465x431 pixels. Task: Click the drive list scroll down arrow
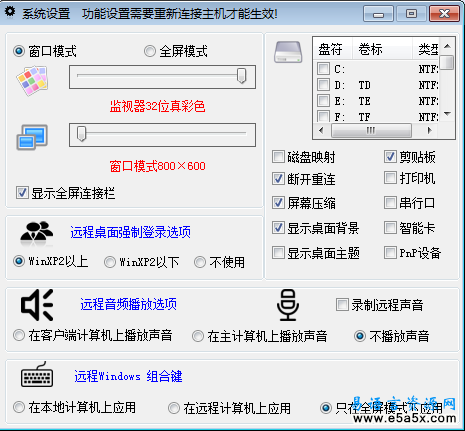click(448, 114)
